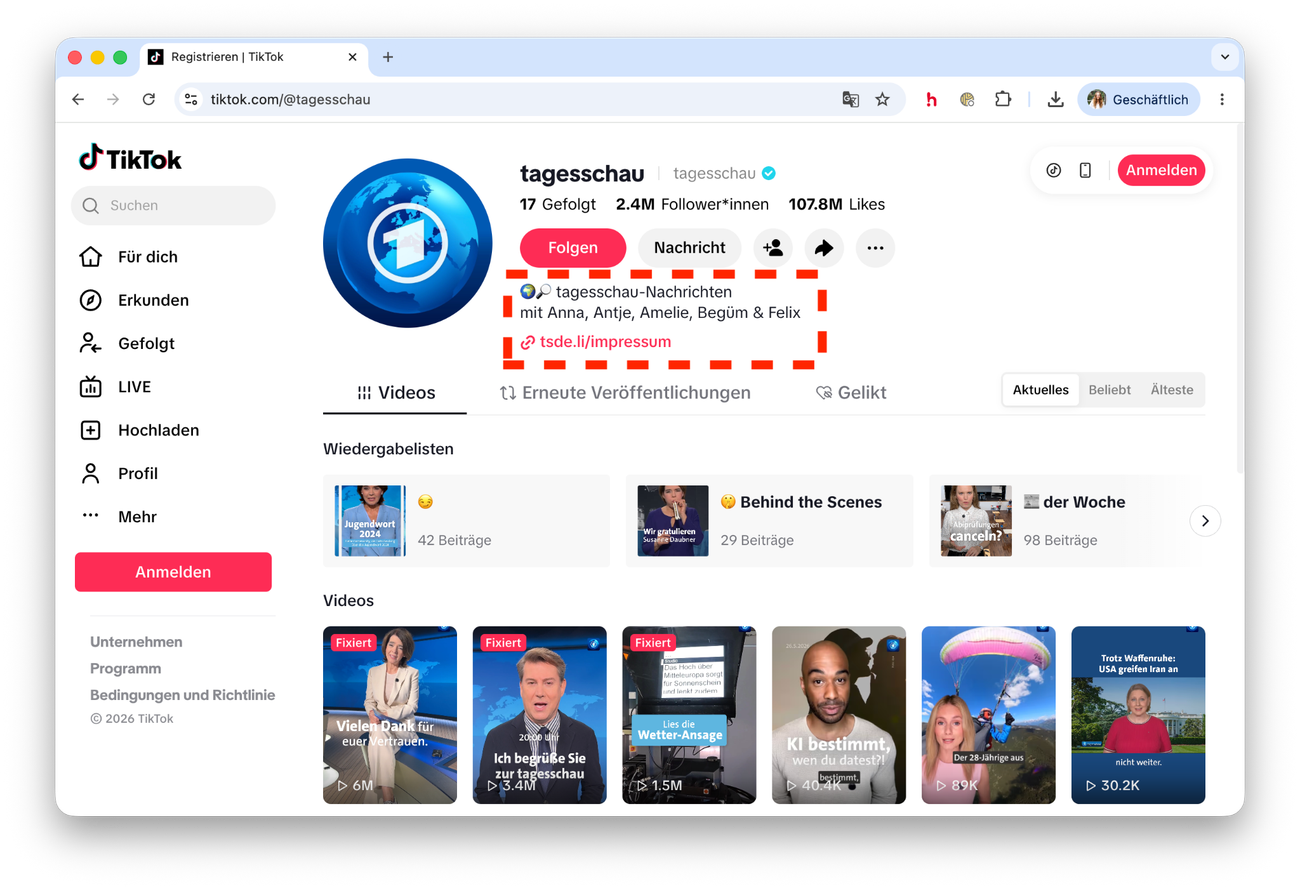Click the TikTok logo
This screenshot has height=889, width=1300.
coord(130,159)
